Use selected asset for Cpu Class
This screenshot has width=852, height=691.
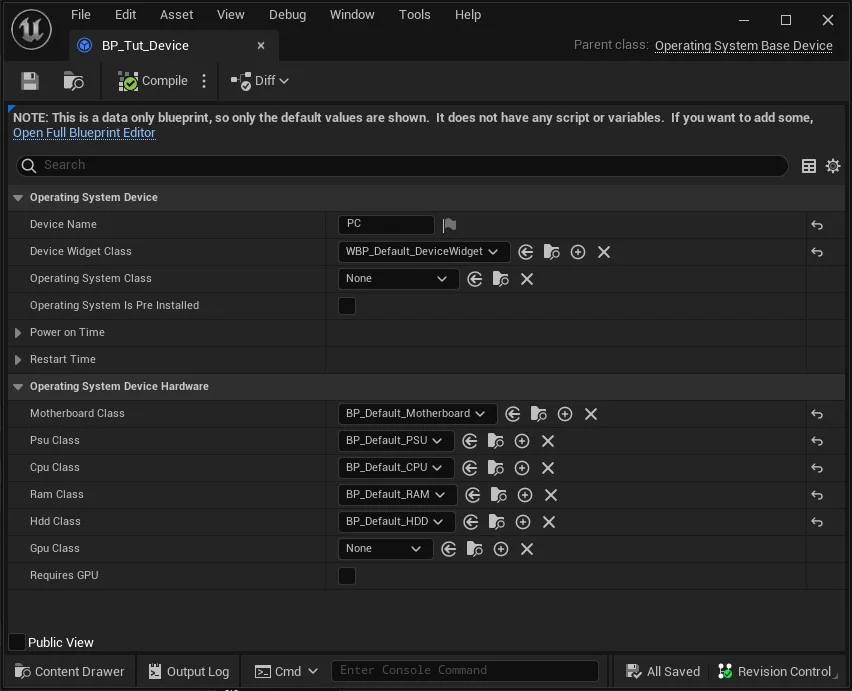[x=469, y=468]
